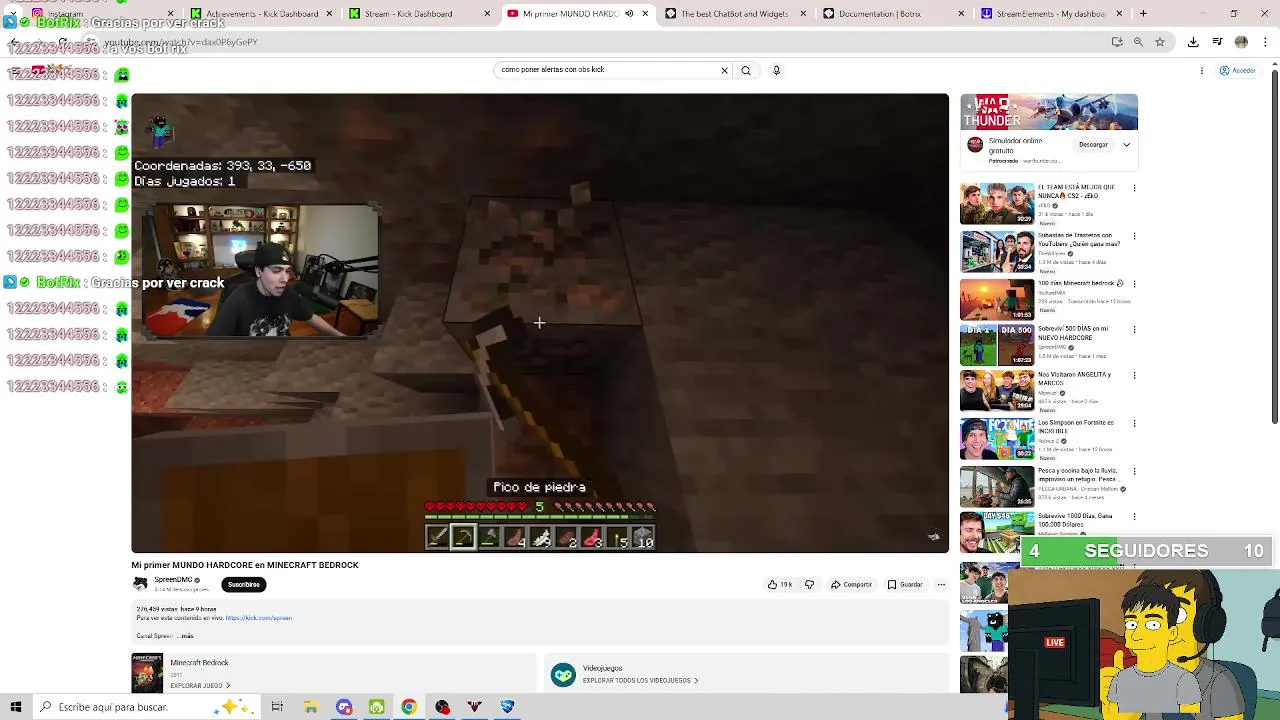Clear the YouTube search box text
This screenshot has width=1280, height=720.
point(724,70)
